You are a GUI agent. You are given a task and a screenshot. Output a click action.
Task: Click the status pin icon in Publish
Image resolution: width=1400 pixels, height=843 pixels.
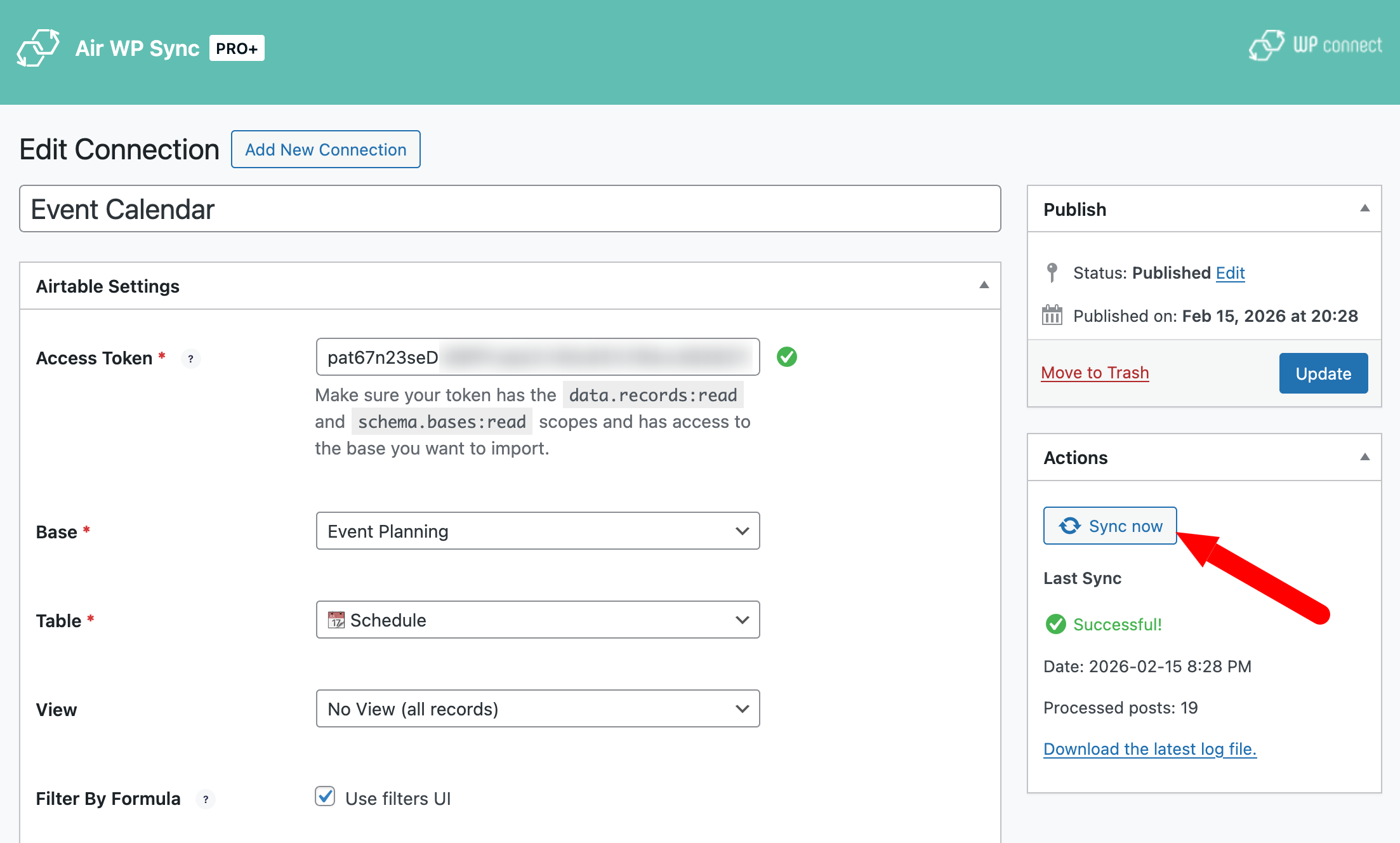coord(1052,272)
